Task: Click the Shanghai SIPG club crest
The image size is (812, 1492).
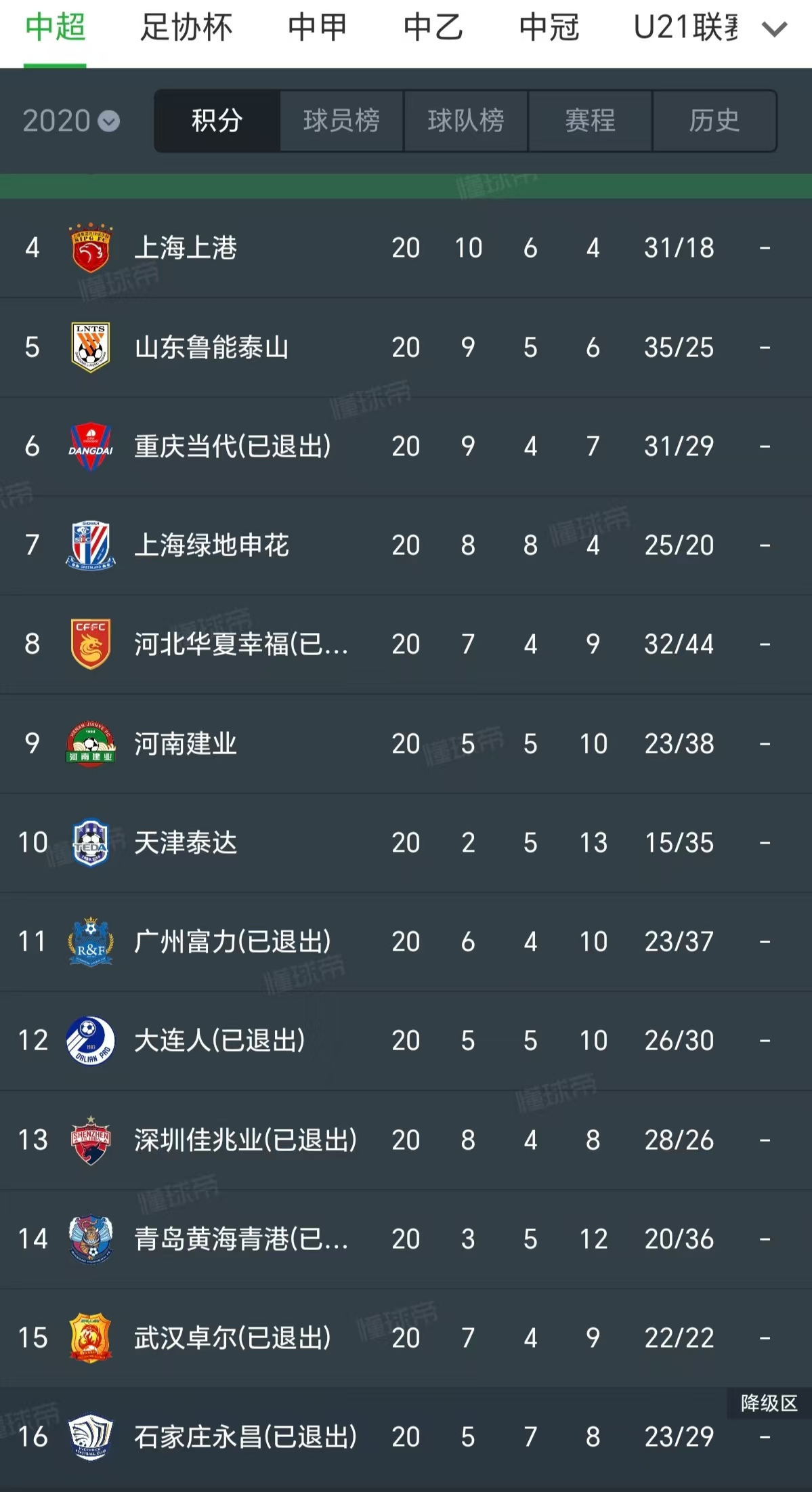Action: [x=89, y=249]
